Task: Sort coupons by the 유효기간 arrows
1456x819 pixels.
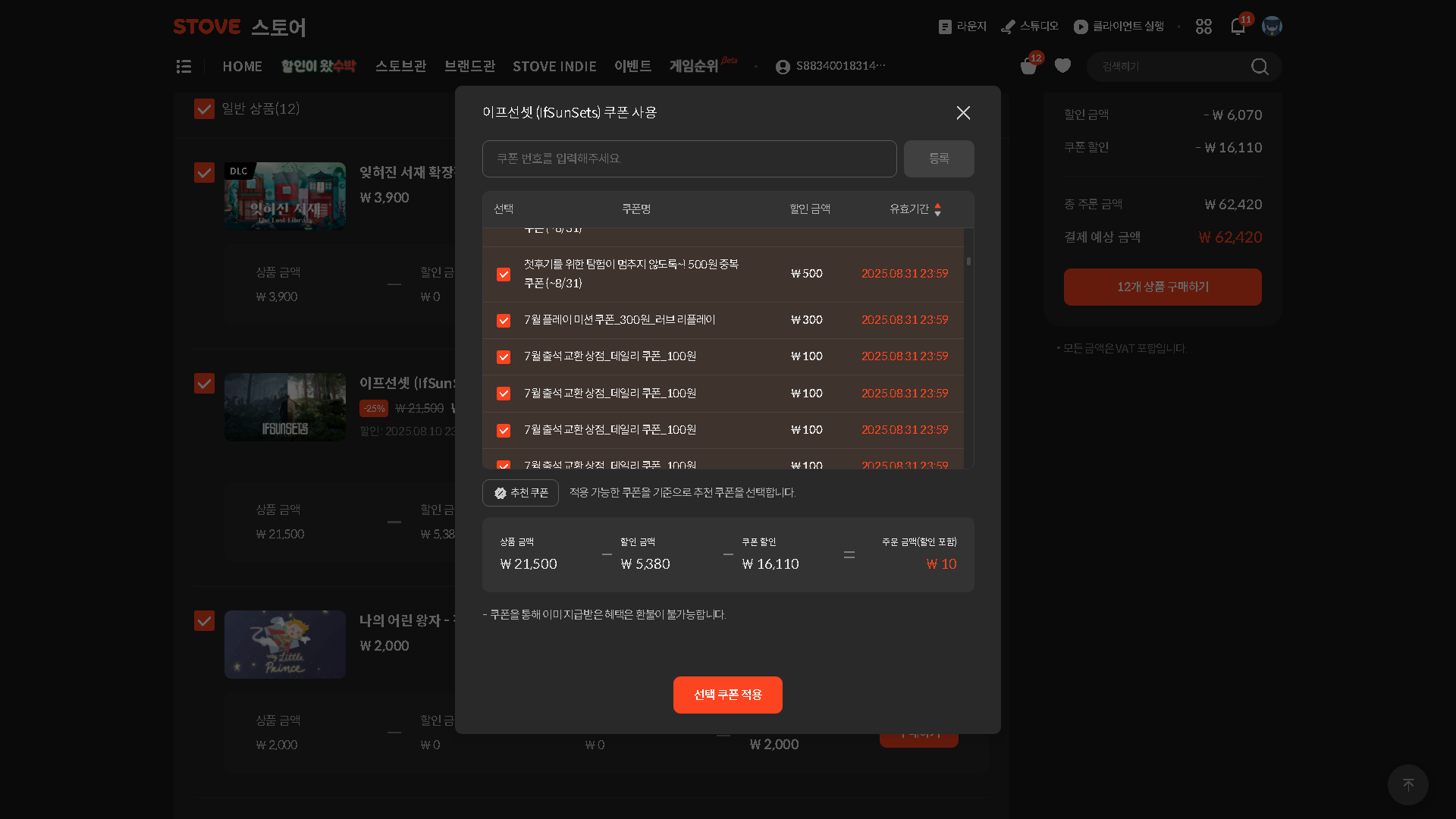Action: [938, 209]
